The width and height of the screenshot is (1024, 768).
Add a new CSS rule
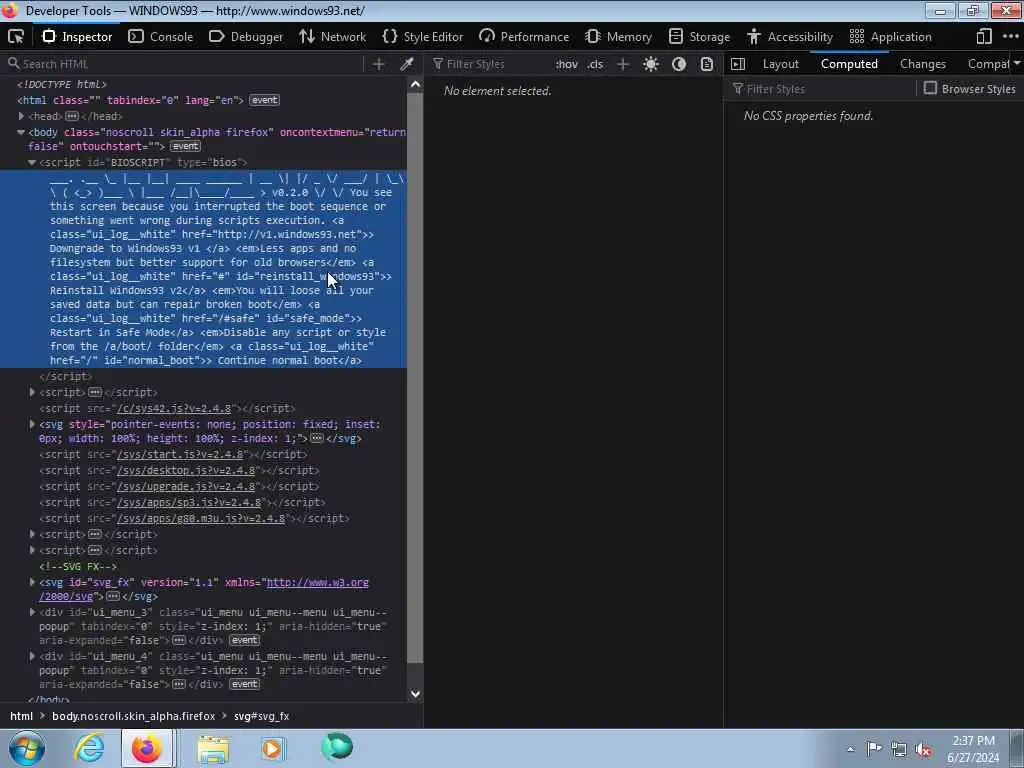tap(623, 64)
